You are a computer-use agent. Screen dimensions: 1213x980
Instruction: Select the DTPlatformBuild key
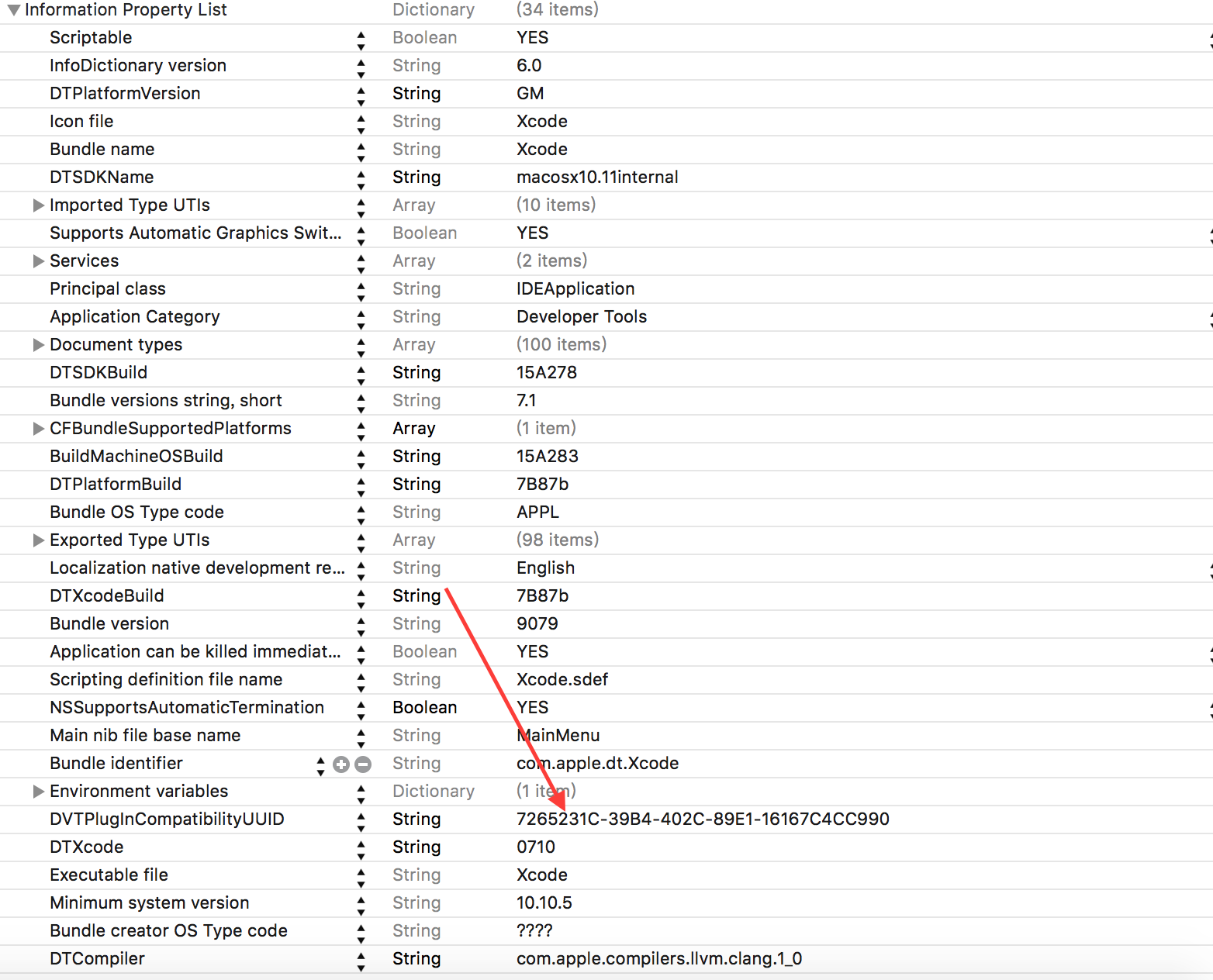point(116,485)
